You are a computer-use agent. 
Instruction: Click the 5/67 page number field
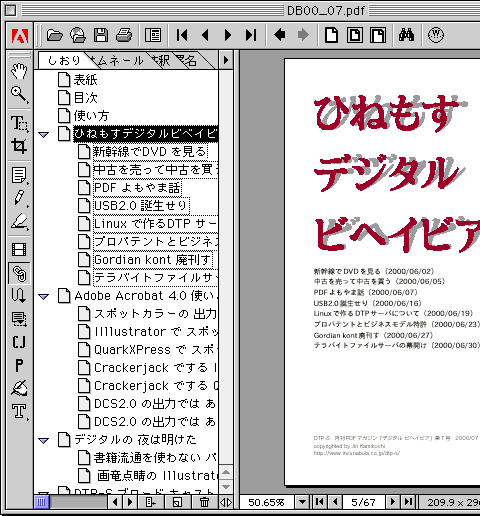363,502
